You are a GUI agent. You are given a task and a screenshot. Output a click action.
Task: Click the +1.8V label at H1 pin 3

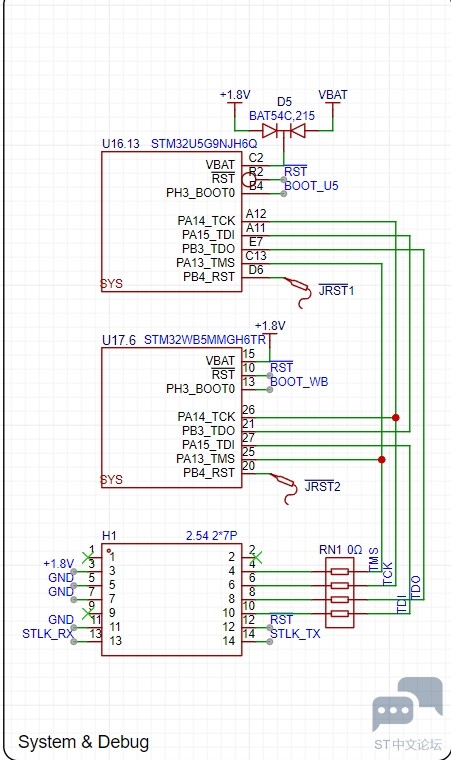[x=58, y=564]
